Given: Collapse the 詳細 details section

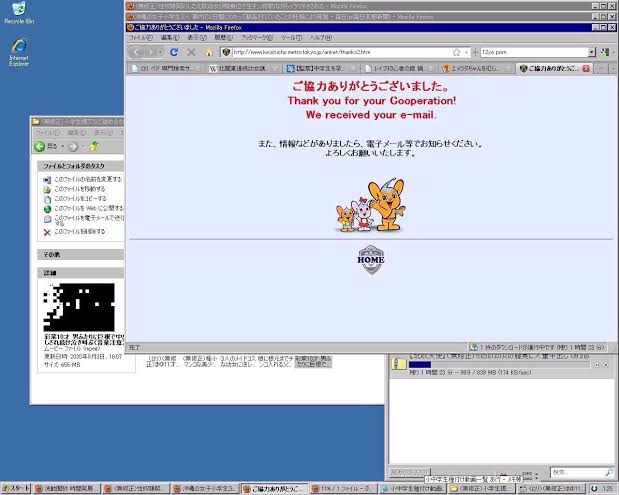Looking at the screenshot, I should pyautogui.click(x=81, y=273).
